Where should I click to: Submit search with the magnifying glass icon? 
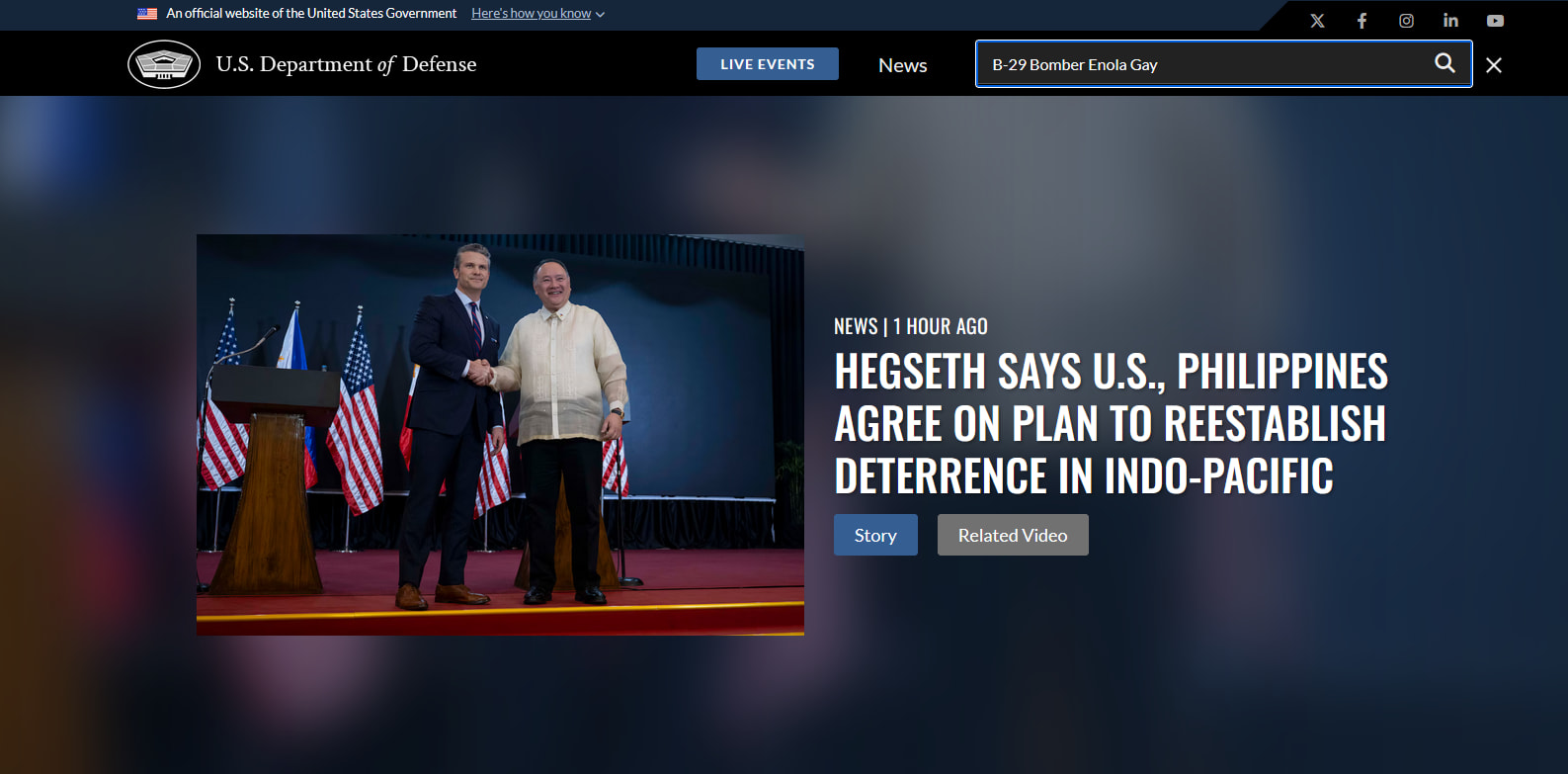click(1444, 63)
